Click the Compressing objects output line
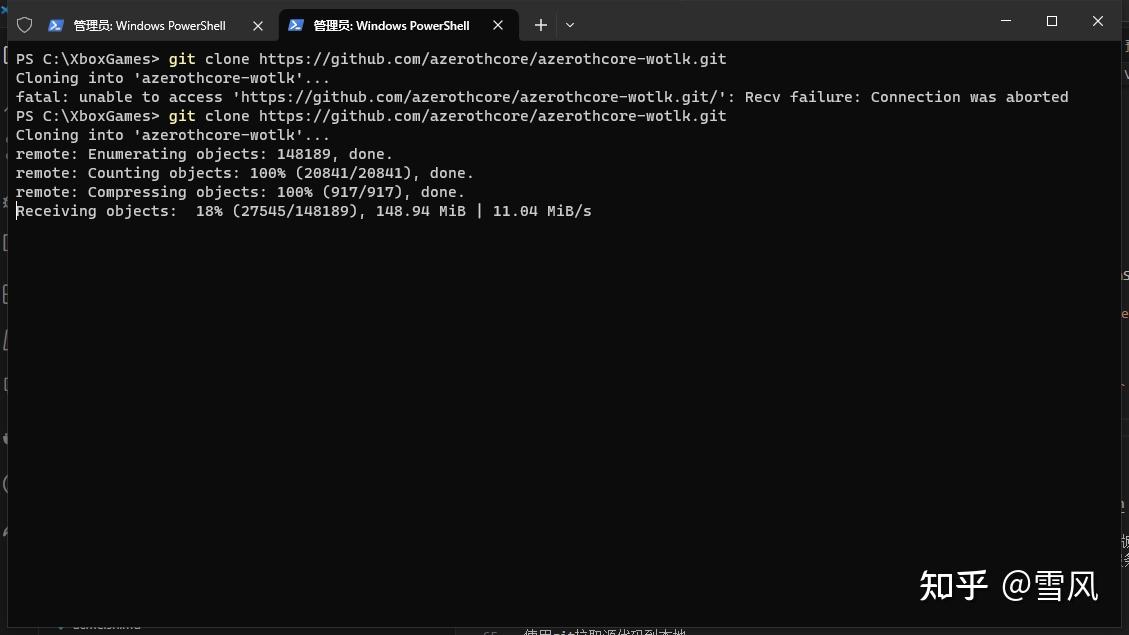 240,192
